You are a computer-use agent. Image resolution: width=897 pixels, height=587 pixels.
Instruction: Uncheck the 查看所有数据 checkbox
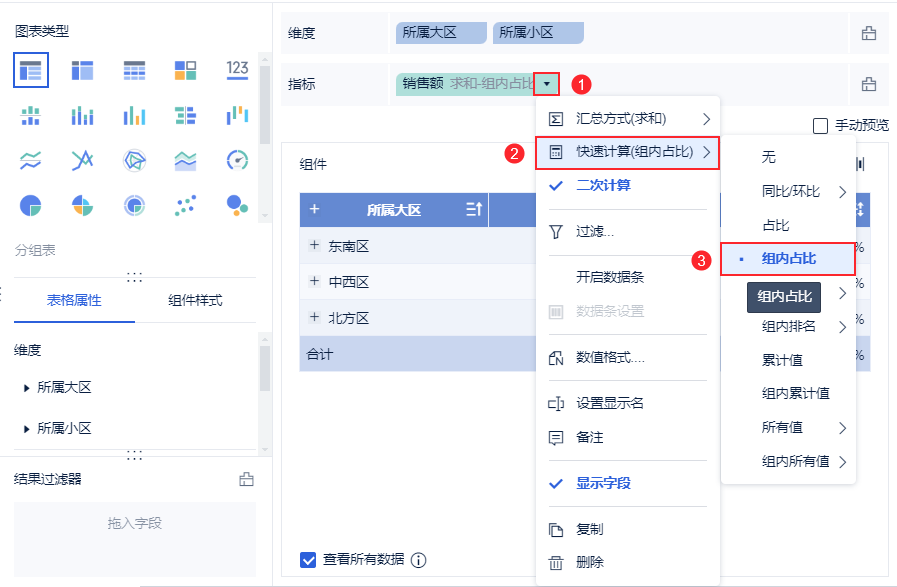309,559
